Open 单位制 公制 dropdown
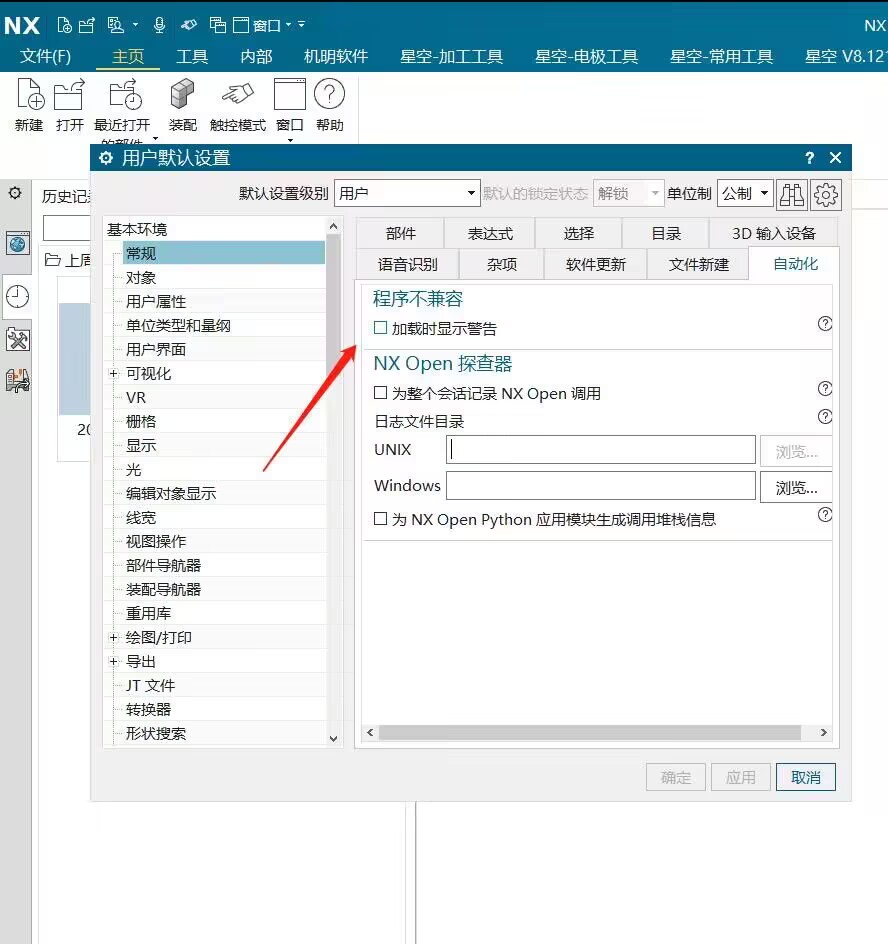888x944 pixels. [x=745, y=193]
